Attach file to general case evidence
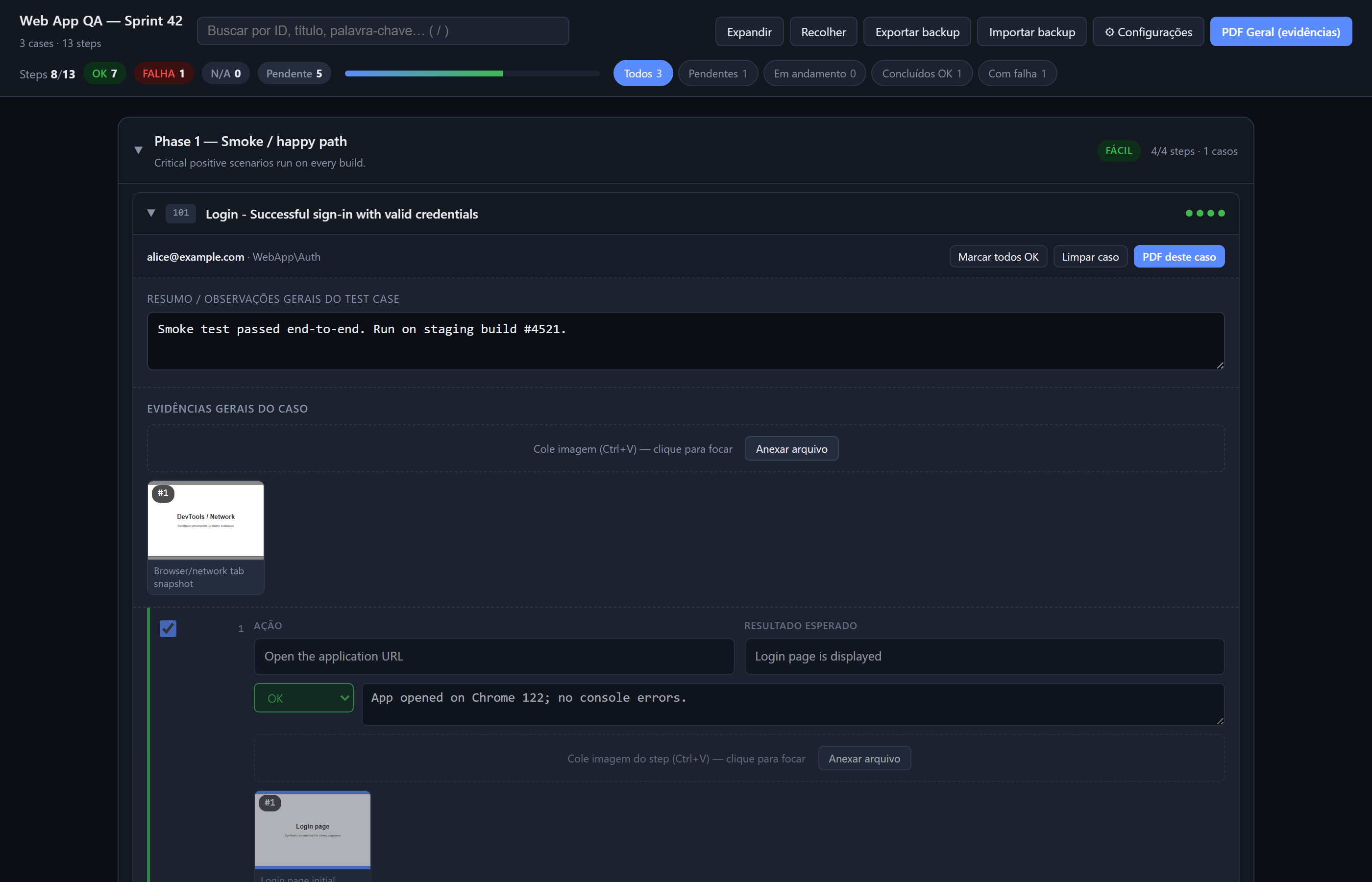Viewport: 1372px width, 882px height. click(x=791, y=448)
